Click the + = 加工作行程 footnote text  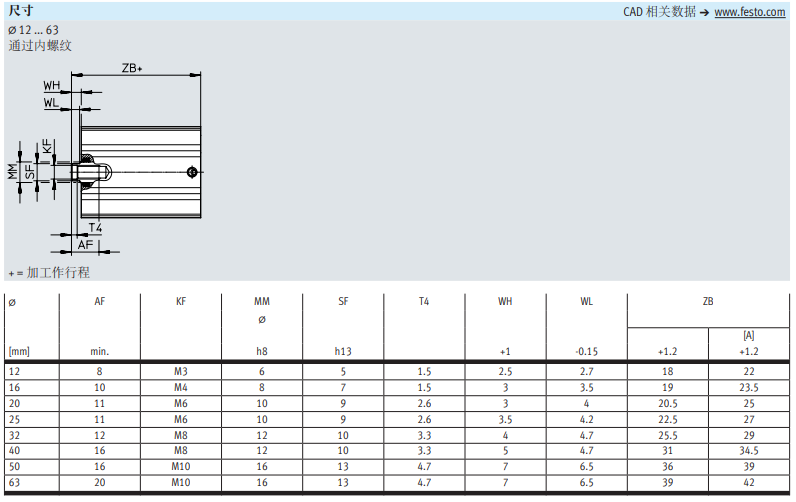(49, 272)
